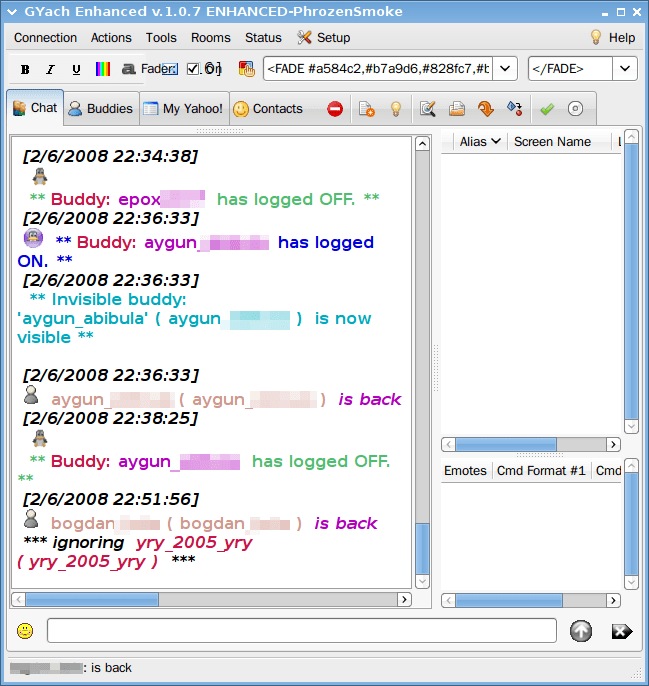
Task: Click the chat log horizontal scrollbar thumb
Action: (92, 599)
